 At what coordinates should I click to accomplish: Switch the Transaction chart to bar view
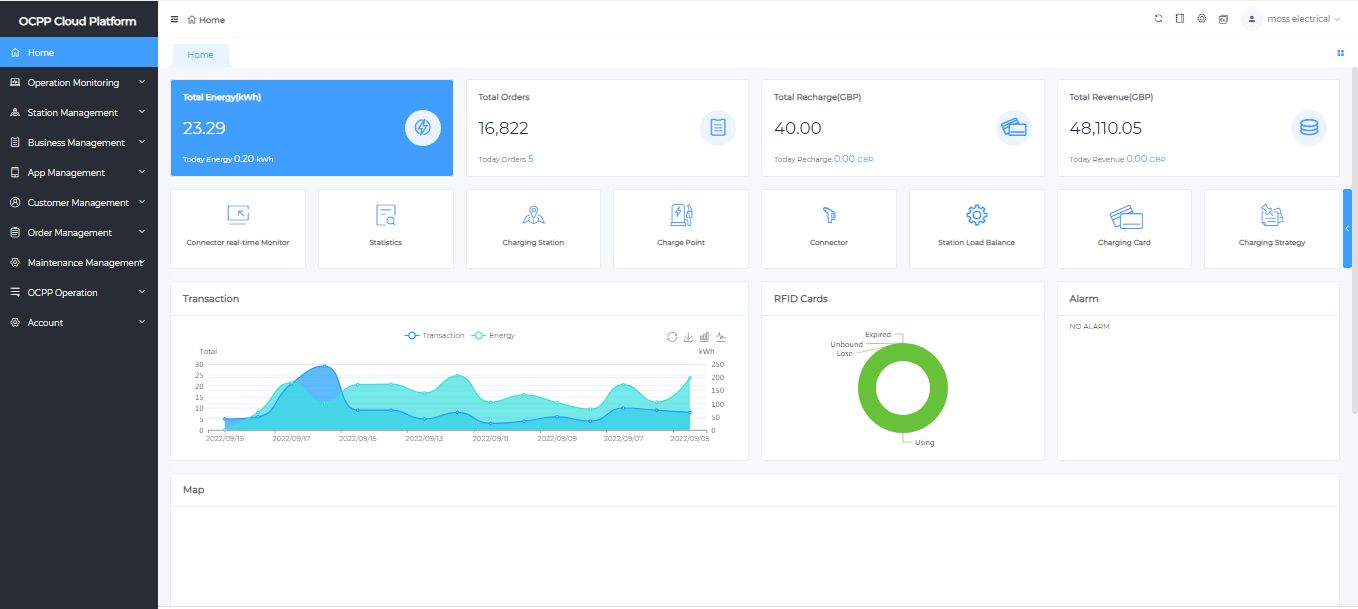click(x=704, y=337)
